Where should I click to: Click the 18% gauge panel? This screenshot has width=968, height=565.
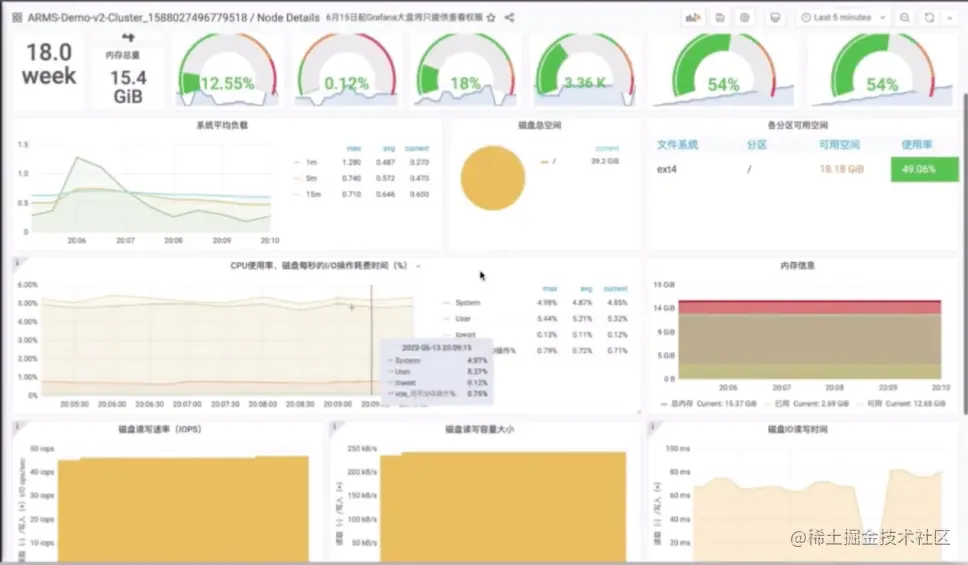click(x=465, y=71)
